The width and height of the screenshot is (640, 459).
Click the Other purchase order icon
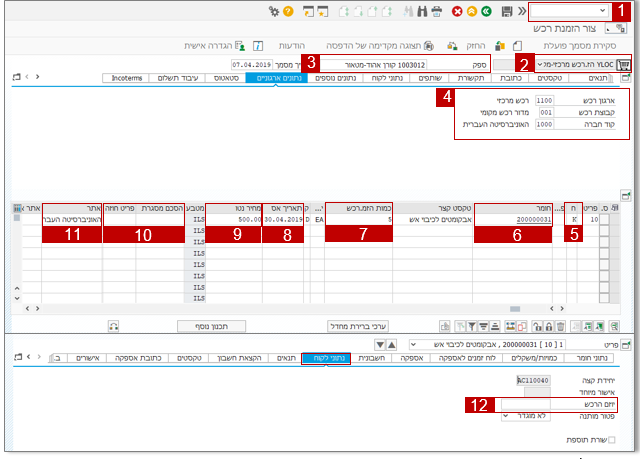(500, 46)
